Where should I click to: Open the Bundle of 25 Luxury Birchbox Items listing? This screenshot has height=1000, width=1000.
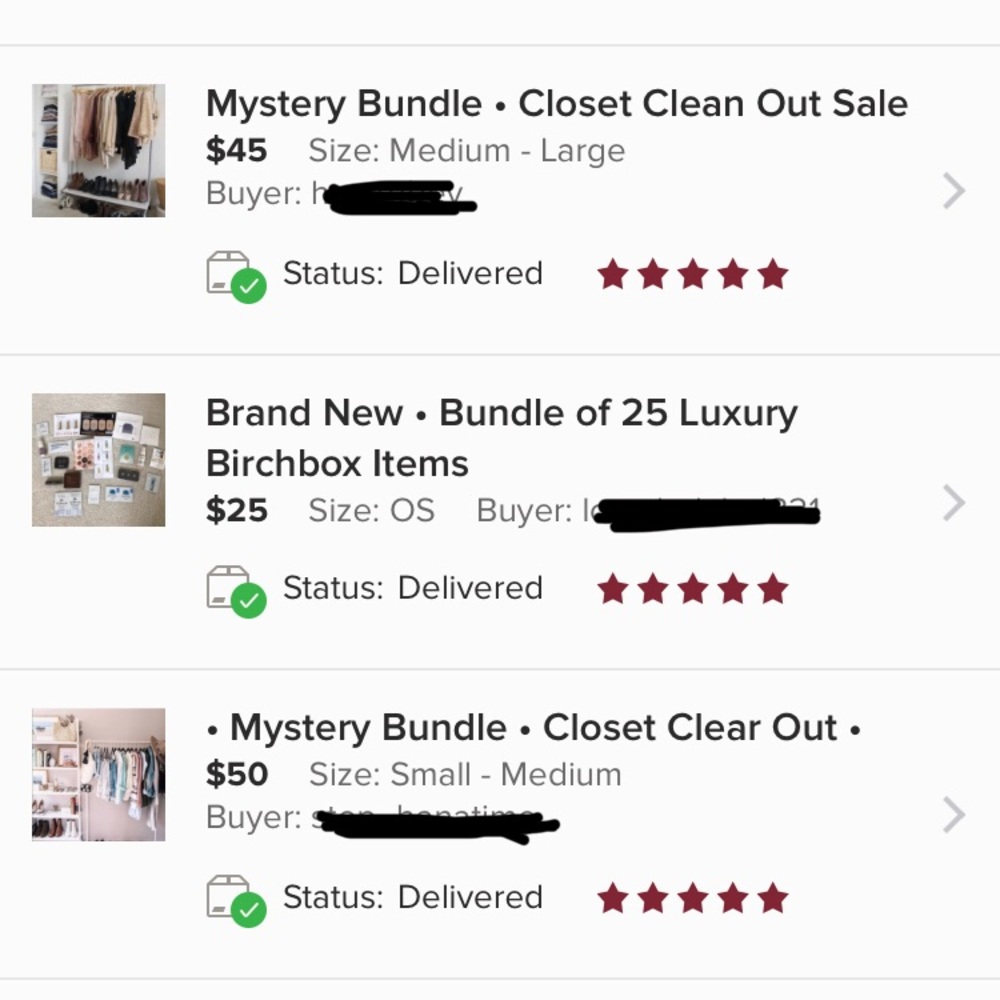[x=501, y=437]
